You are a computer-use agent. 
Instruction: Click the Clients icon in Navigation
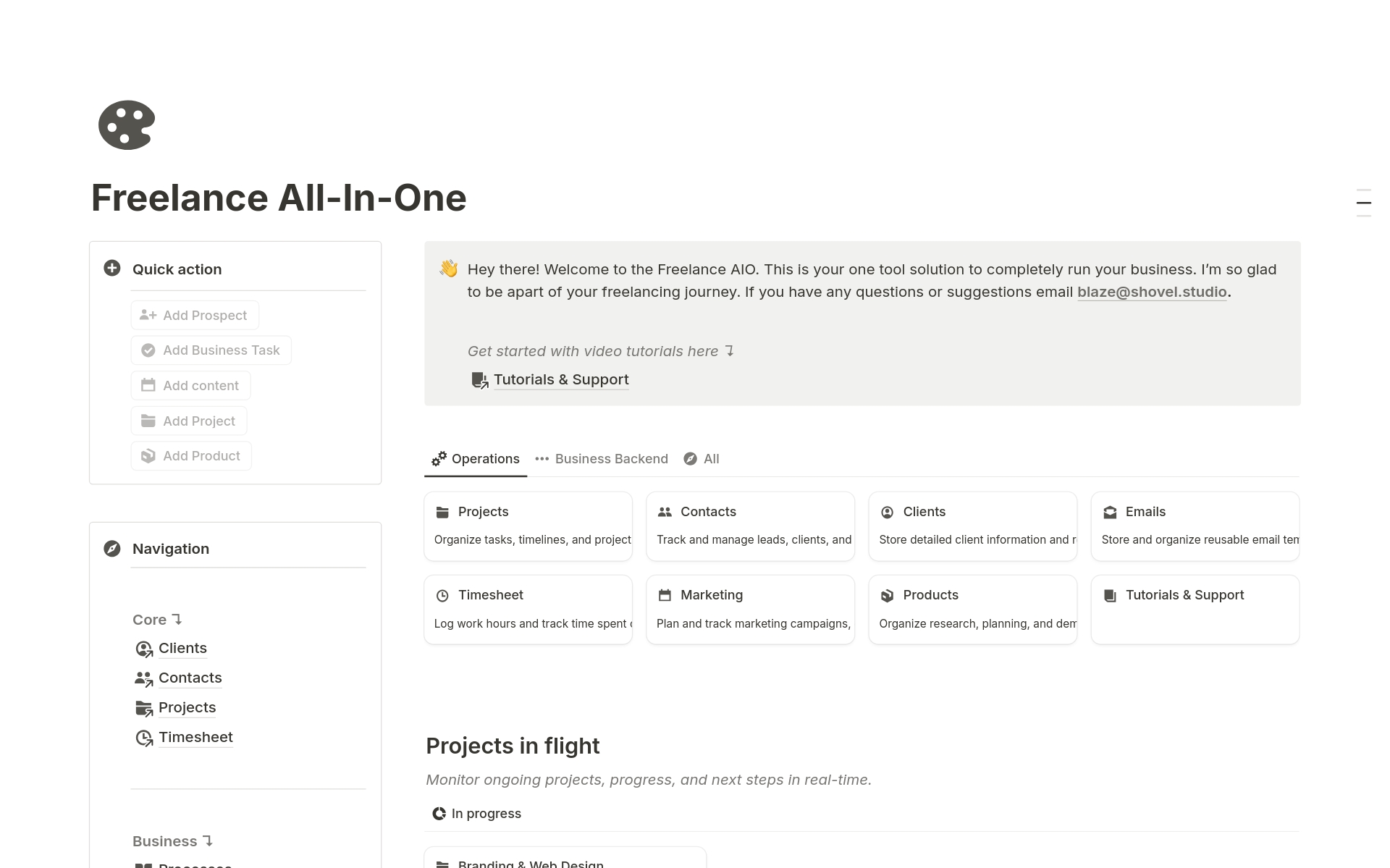144,649
